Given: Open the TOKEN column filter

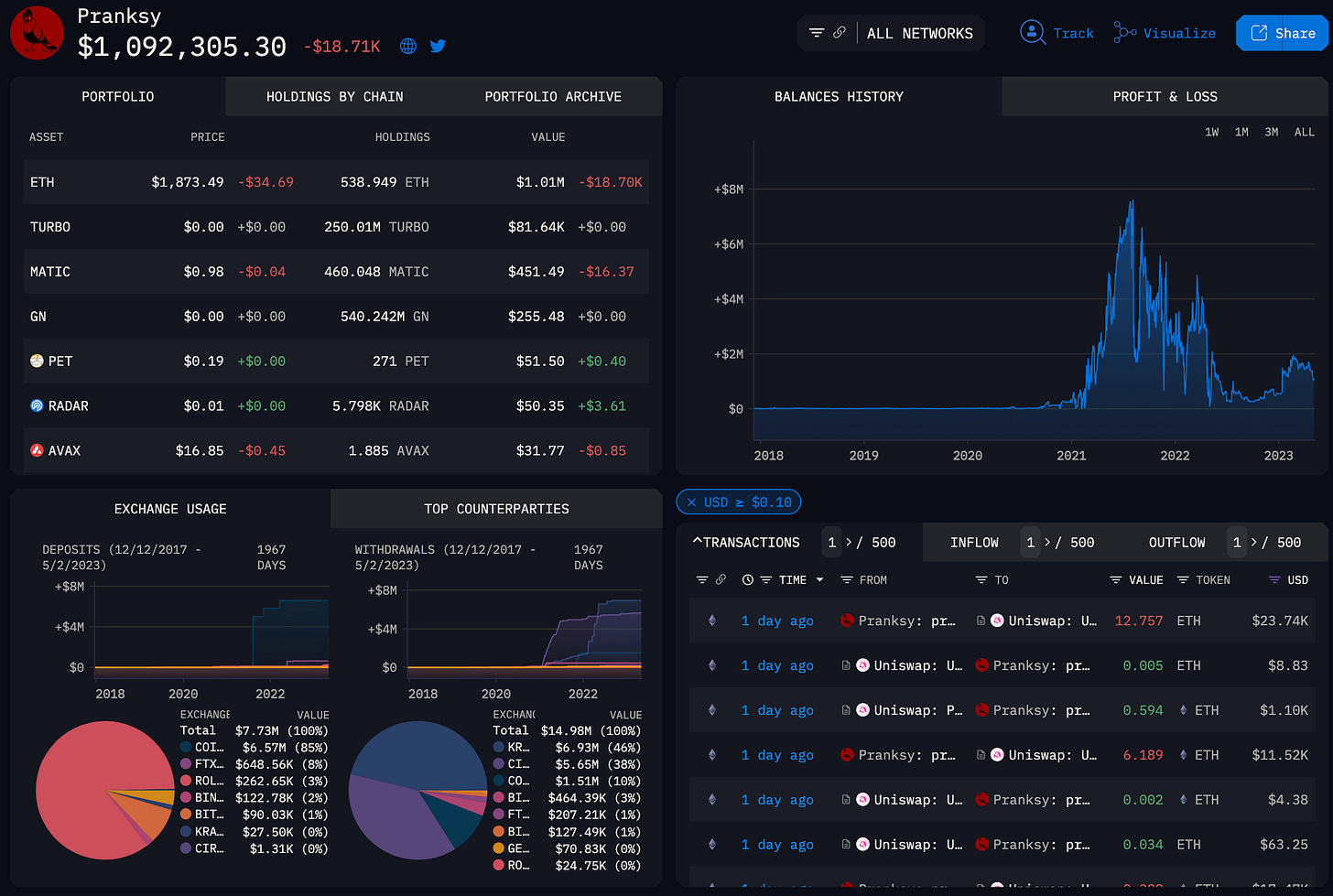Looking at the screenshot, I should [1183, 580].
